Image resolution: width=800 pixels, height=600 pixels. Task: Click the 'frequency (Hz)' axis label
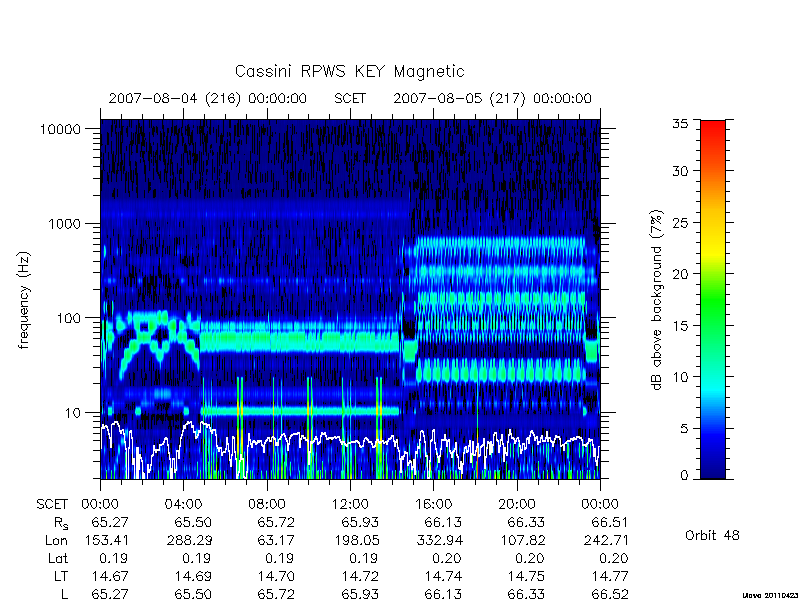[23, 300]
